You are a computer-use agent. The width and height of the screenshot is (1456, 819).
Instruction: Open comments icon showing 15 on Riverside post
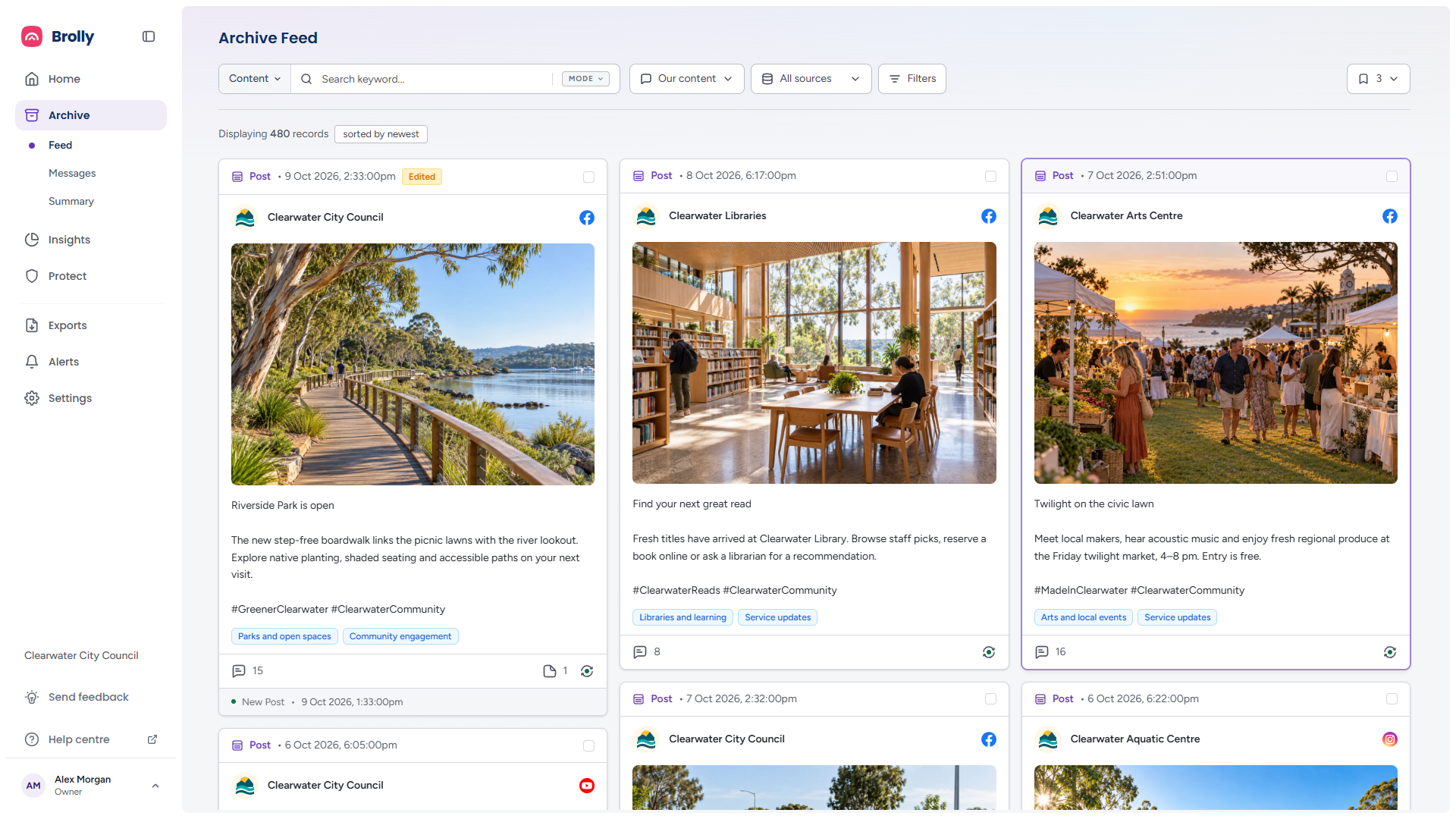[x=239, y=671]
